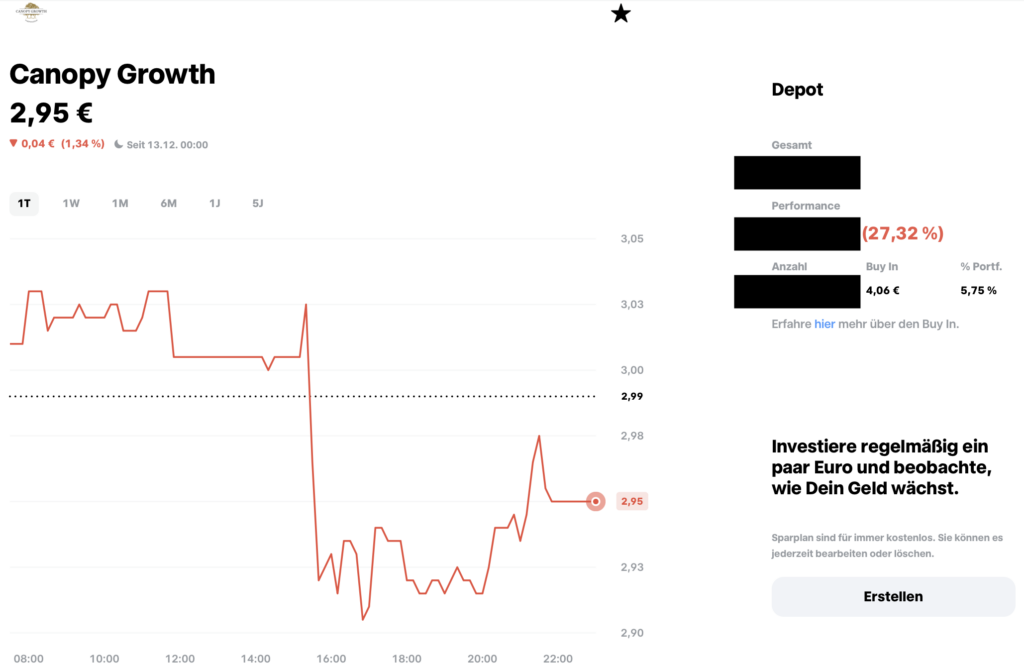The height and width of the screenshot is (668, 1024).
Task: Click the 4,06 € Buy In value
Action: pos(883,291)
